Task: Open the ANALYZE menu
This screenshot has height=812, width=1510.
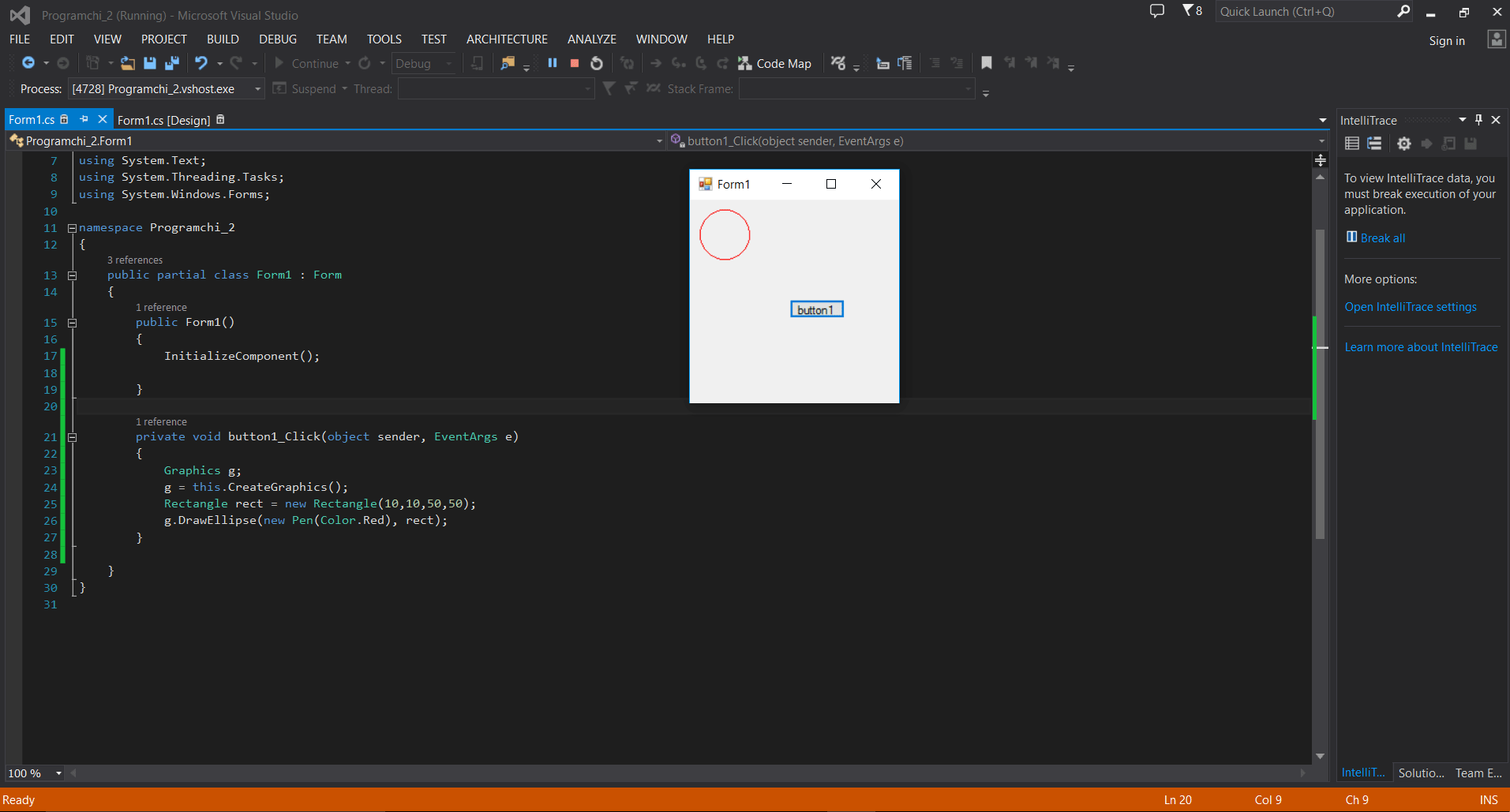Action: coord(592,39)
